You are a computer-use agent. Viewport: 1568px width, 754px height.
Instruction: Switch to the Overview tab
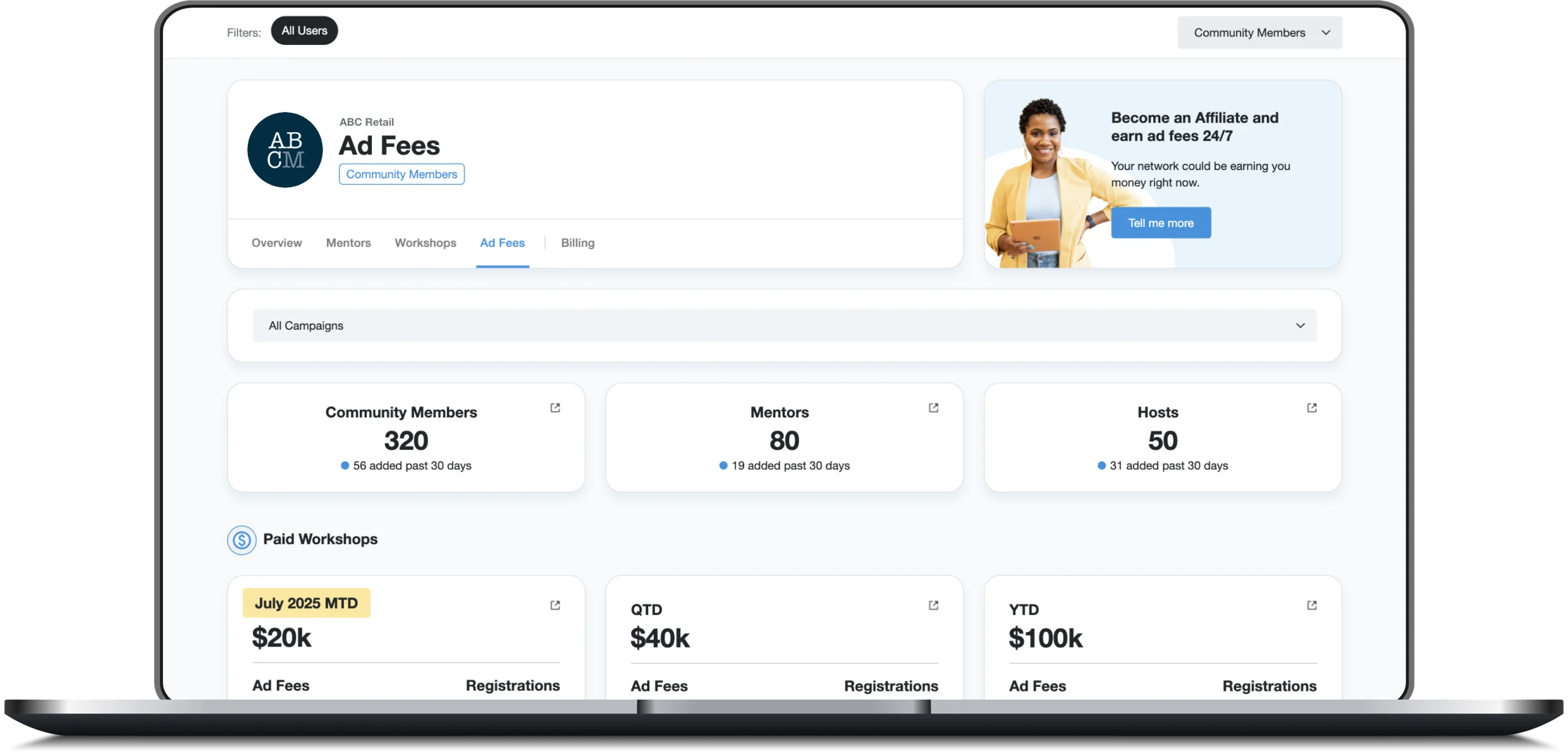tap(276, 243)
